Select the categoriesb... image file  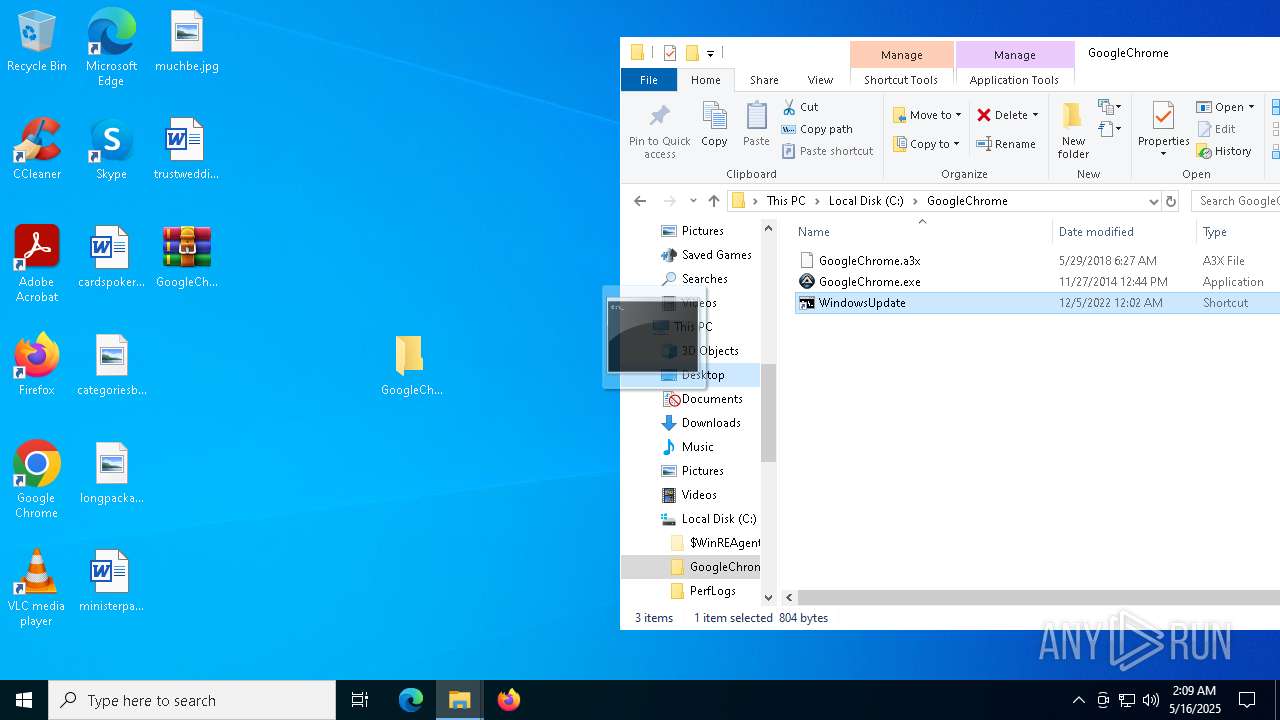click(111, 365)
